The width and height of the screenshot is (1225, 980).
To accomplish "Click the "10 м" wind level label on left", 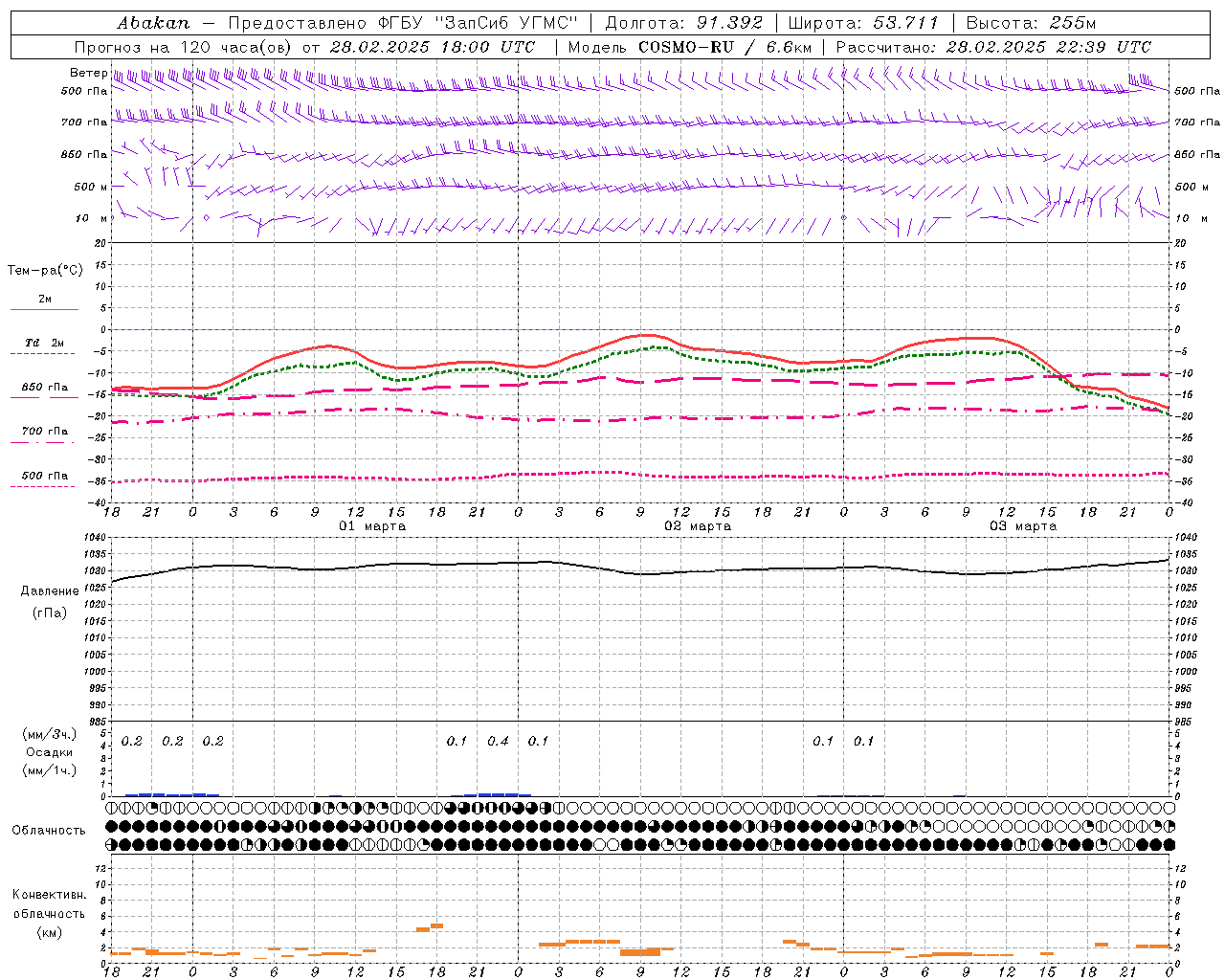I will click(x=91, y=218).
